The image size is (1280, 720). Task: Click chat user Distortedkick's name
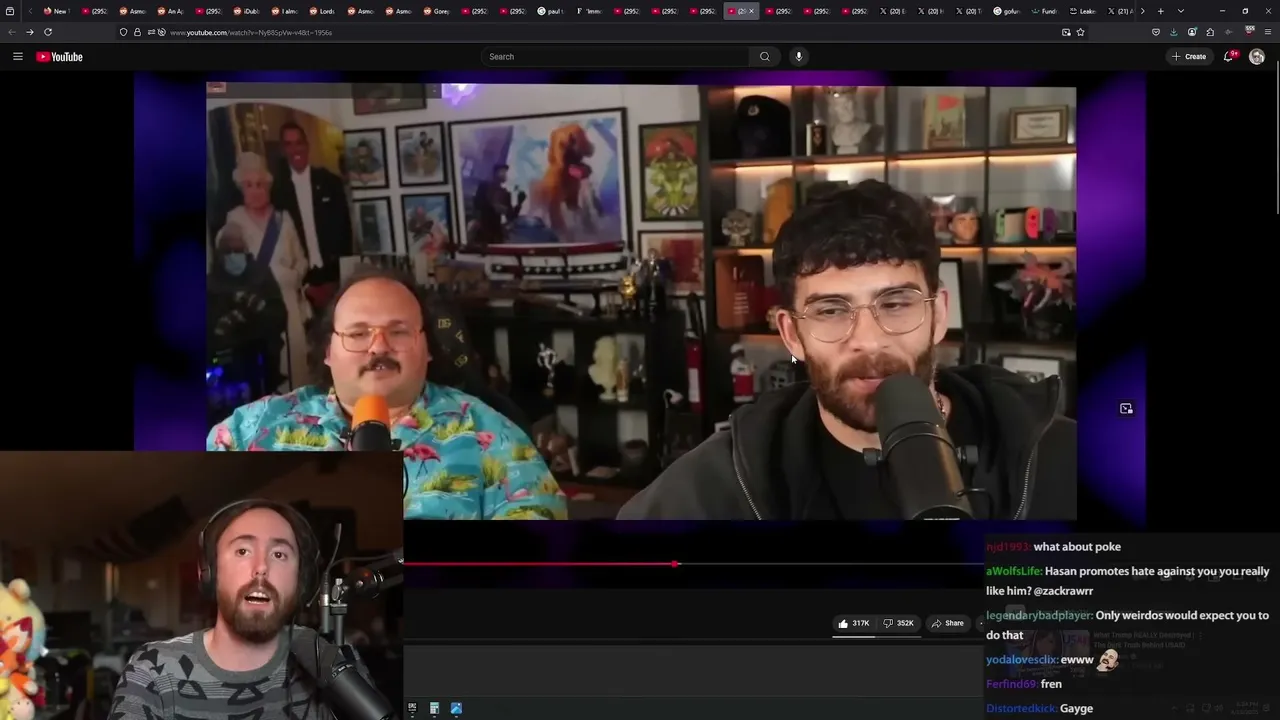pyautogui.click(x=1021, y=709)
